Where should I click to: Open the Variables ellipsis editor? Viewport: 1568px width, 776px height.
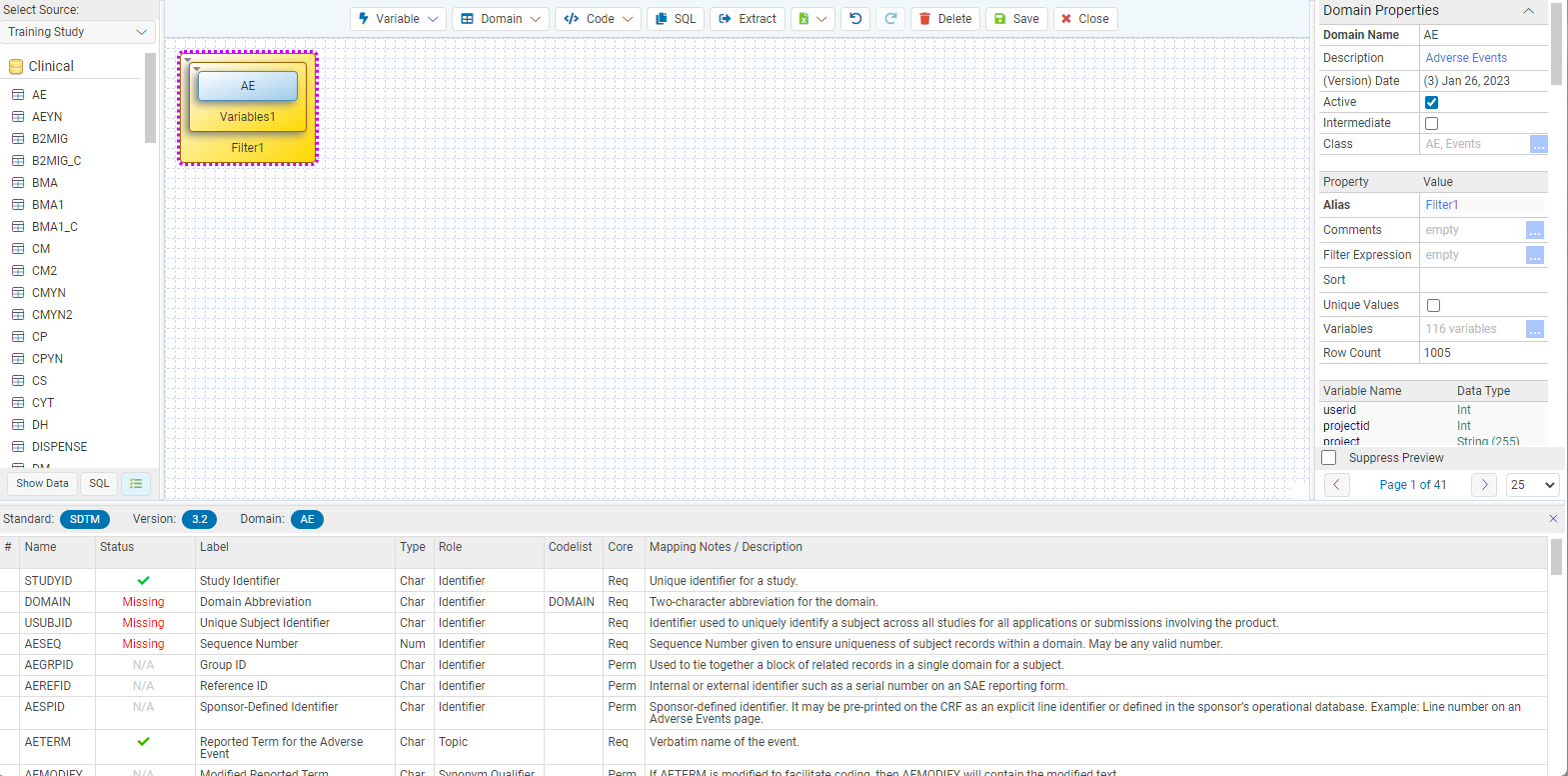(1535, 329)
